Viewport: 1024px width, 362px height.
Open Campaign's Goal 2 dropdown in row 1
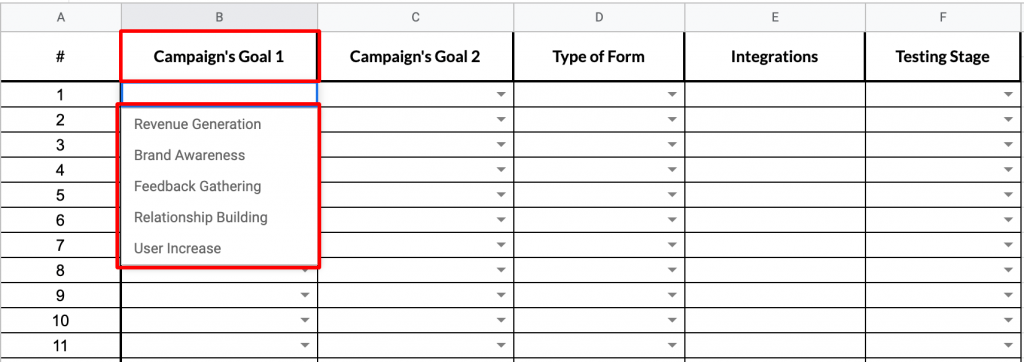coord(501,95)
